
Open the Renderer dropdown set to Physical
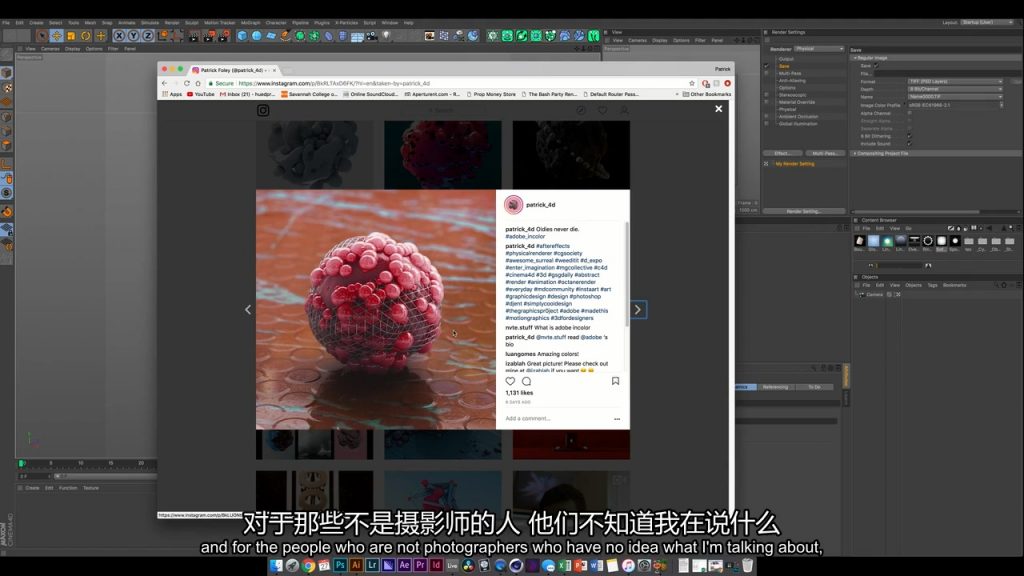pyautogui.click(x=819, y=49)
